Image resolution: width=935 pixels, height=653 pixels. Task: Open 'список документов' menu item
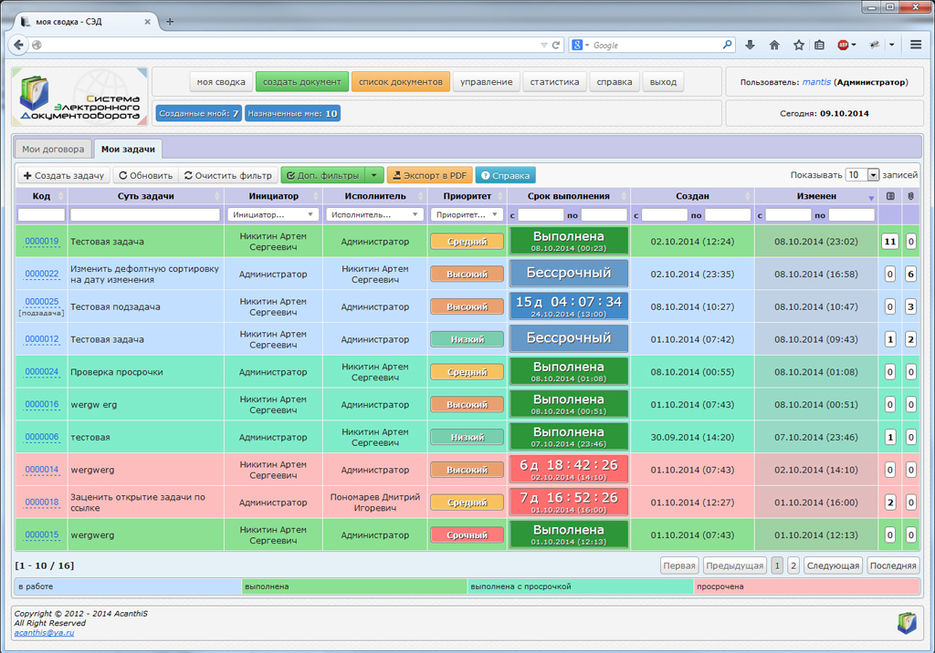(400, 82)
